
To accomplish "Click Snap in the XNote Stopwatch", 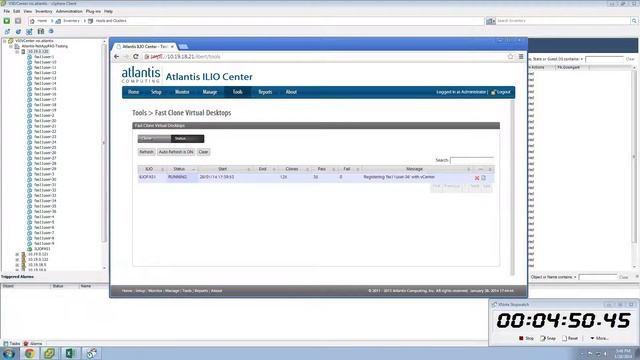I will point(548,338).
